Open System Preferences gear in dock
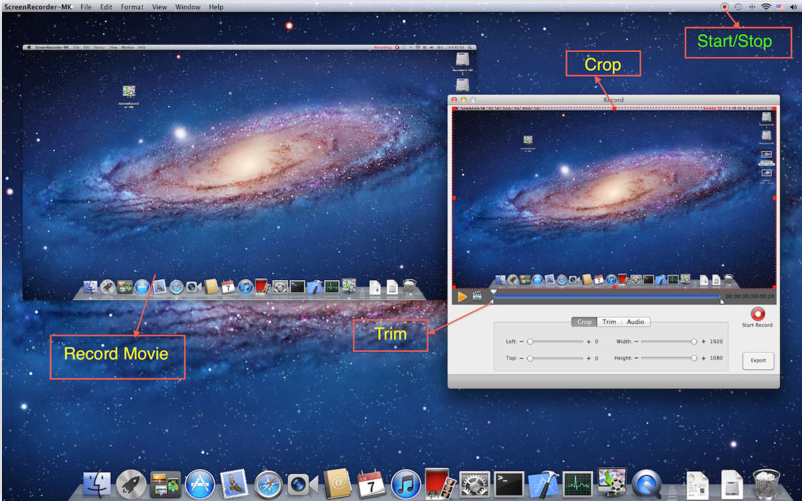This screenshot has width=802, height=501. pyautogui.click(x=475, y=484)
